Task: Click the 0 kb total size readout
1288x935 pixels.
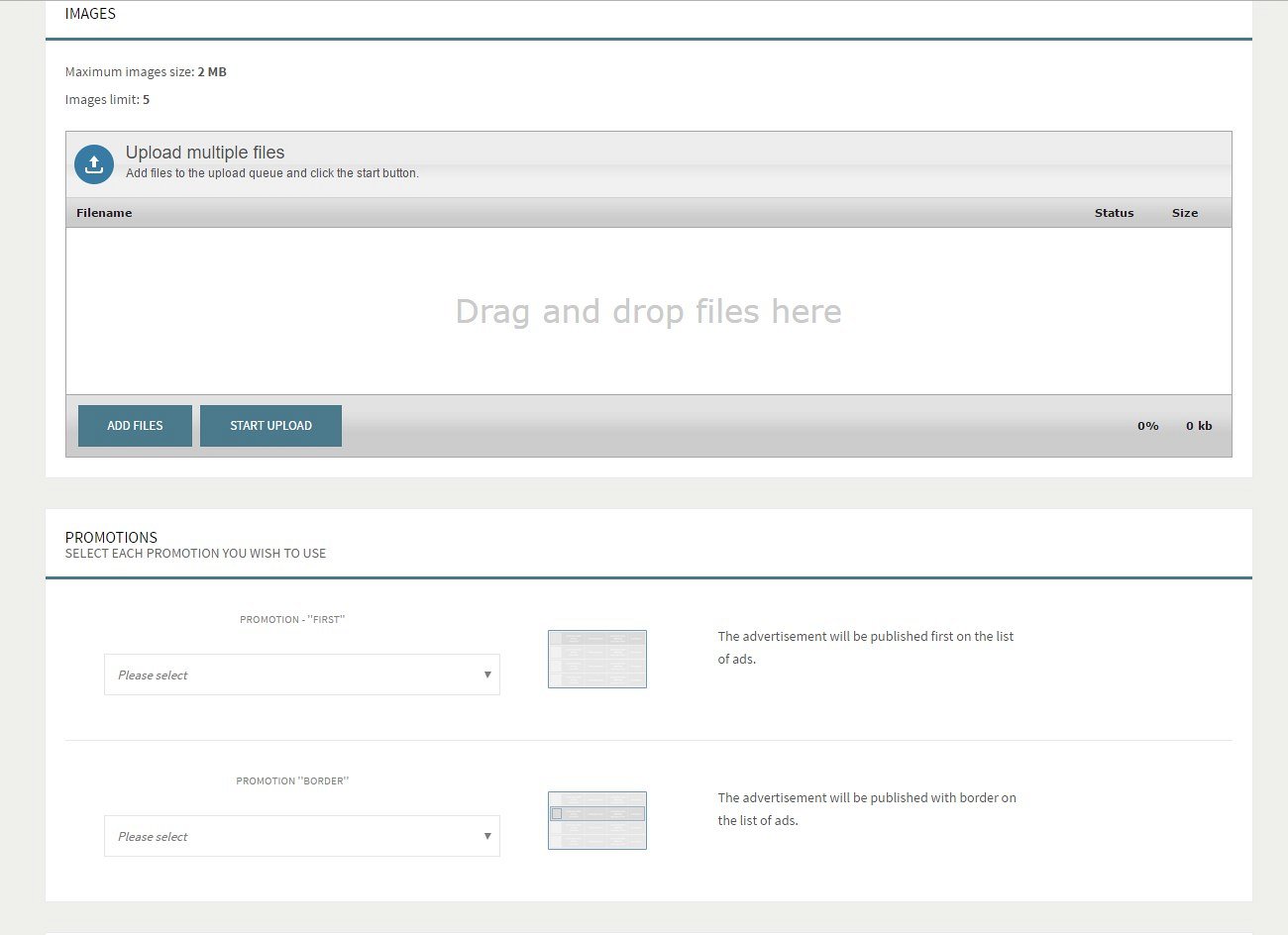Action: pos(1199,426)
